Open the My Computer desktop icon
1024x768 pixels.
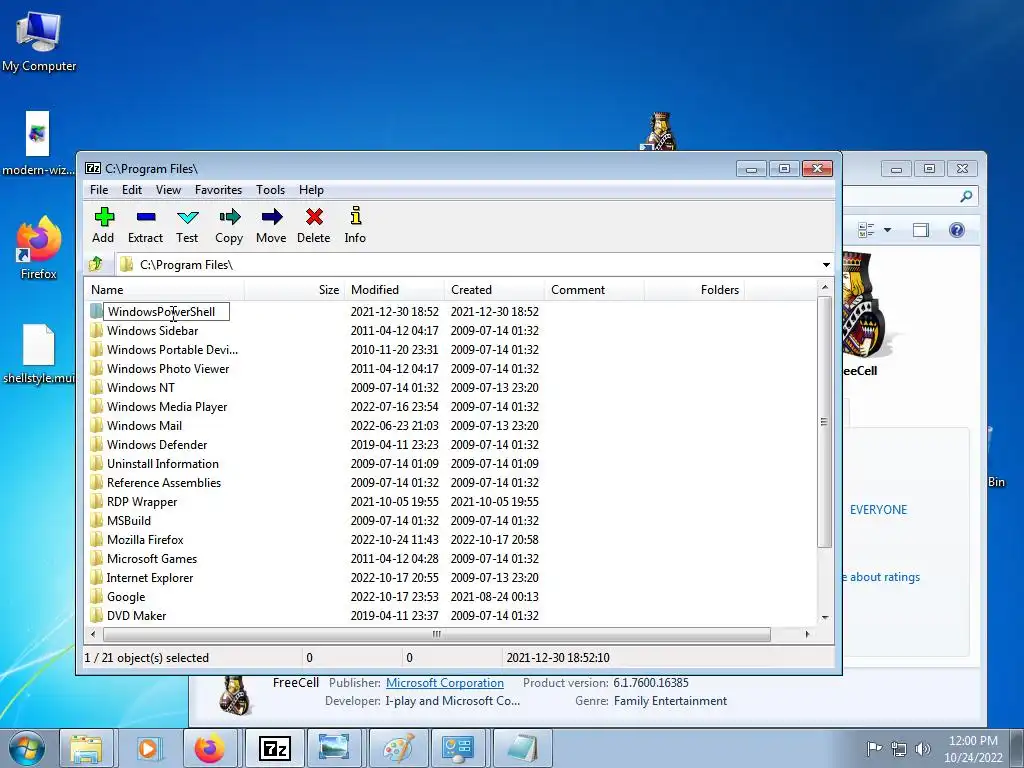(39, 41)
